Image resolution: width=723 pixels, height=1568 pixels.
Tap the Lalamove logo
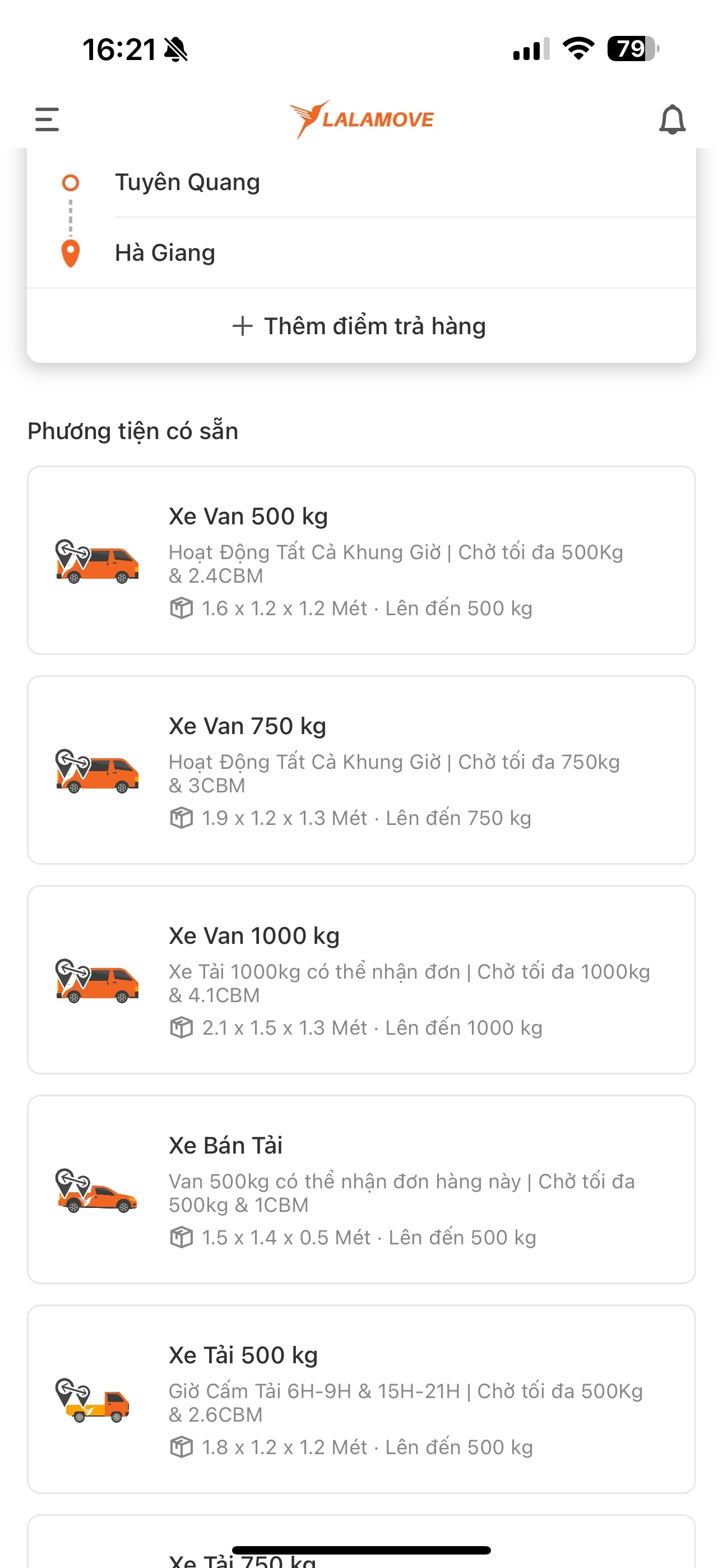(361, 119)
